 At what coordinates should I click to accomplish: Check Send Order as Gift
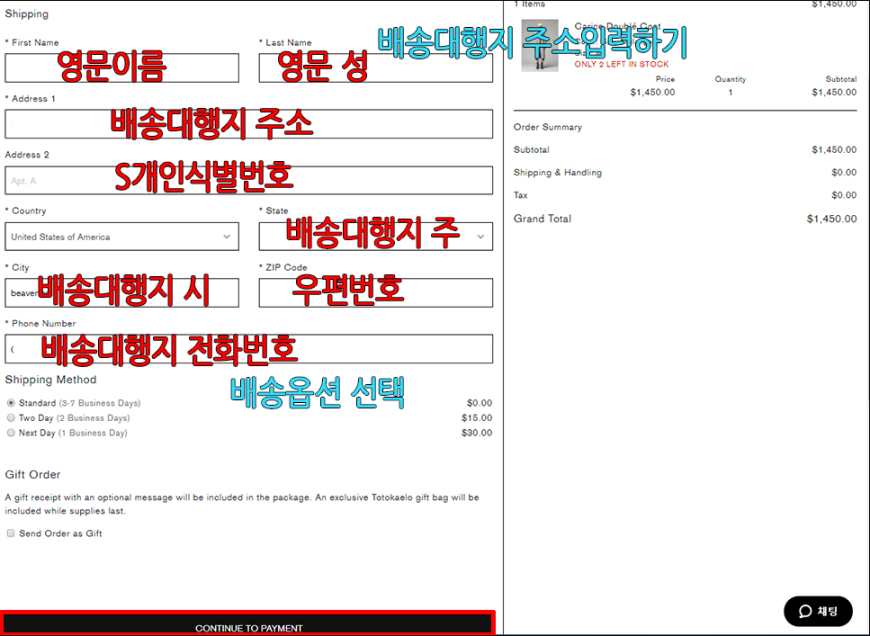11,533
